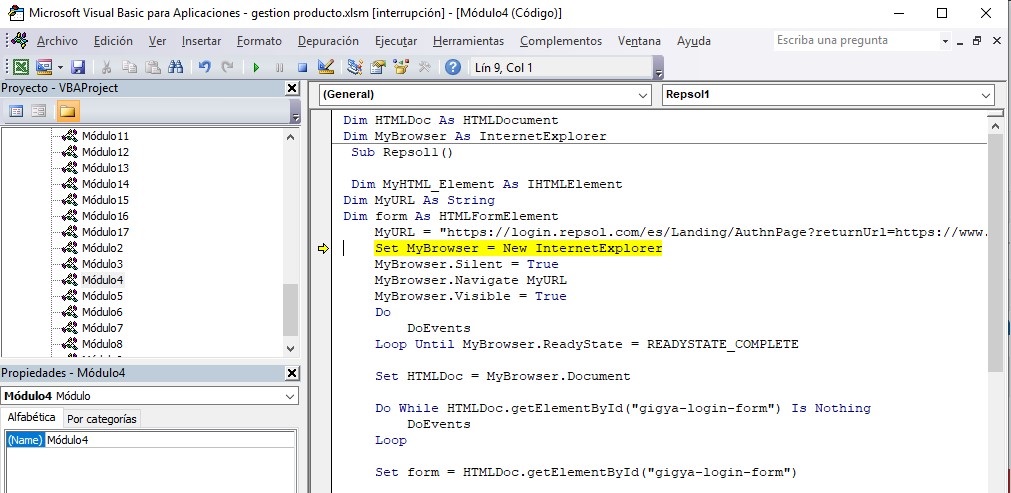Select Módulo17 in the project tree

tap(105, 232)
